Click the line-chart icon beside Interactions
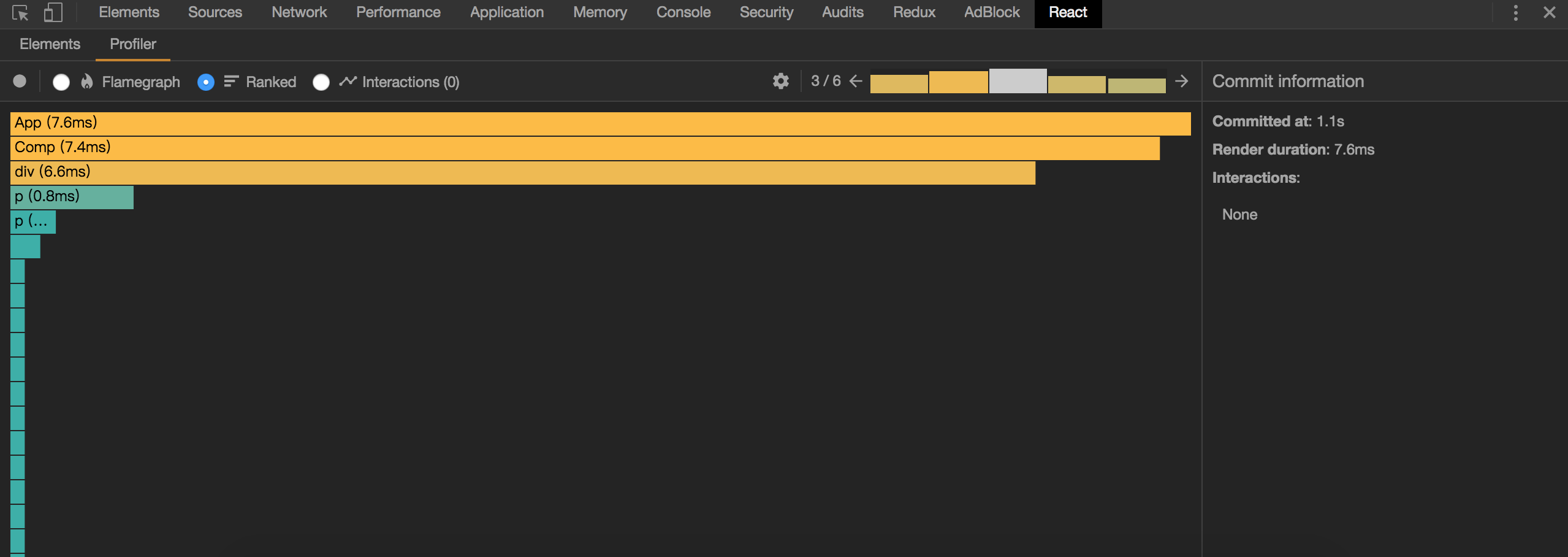 click(x=348, y=81)
